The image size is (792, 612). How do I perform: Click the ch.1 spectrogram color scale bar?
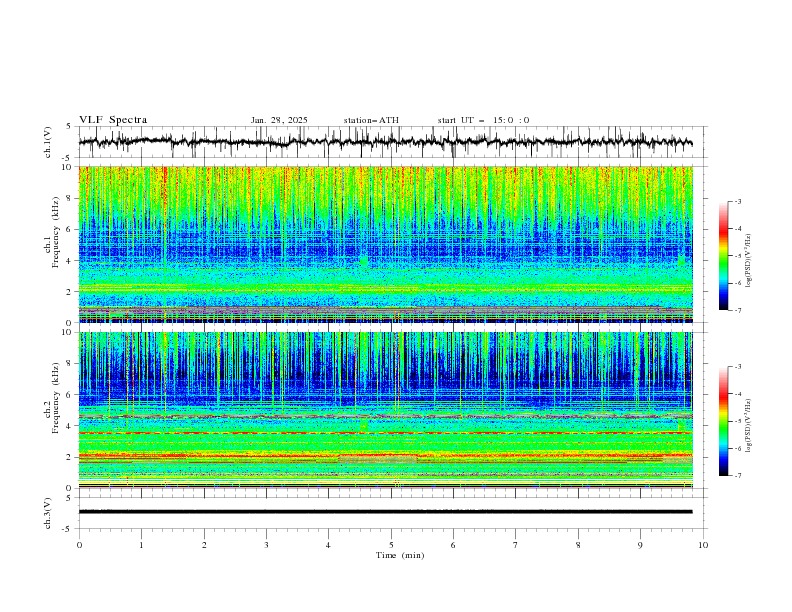pyautogui.click(x=724, y=256)
